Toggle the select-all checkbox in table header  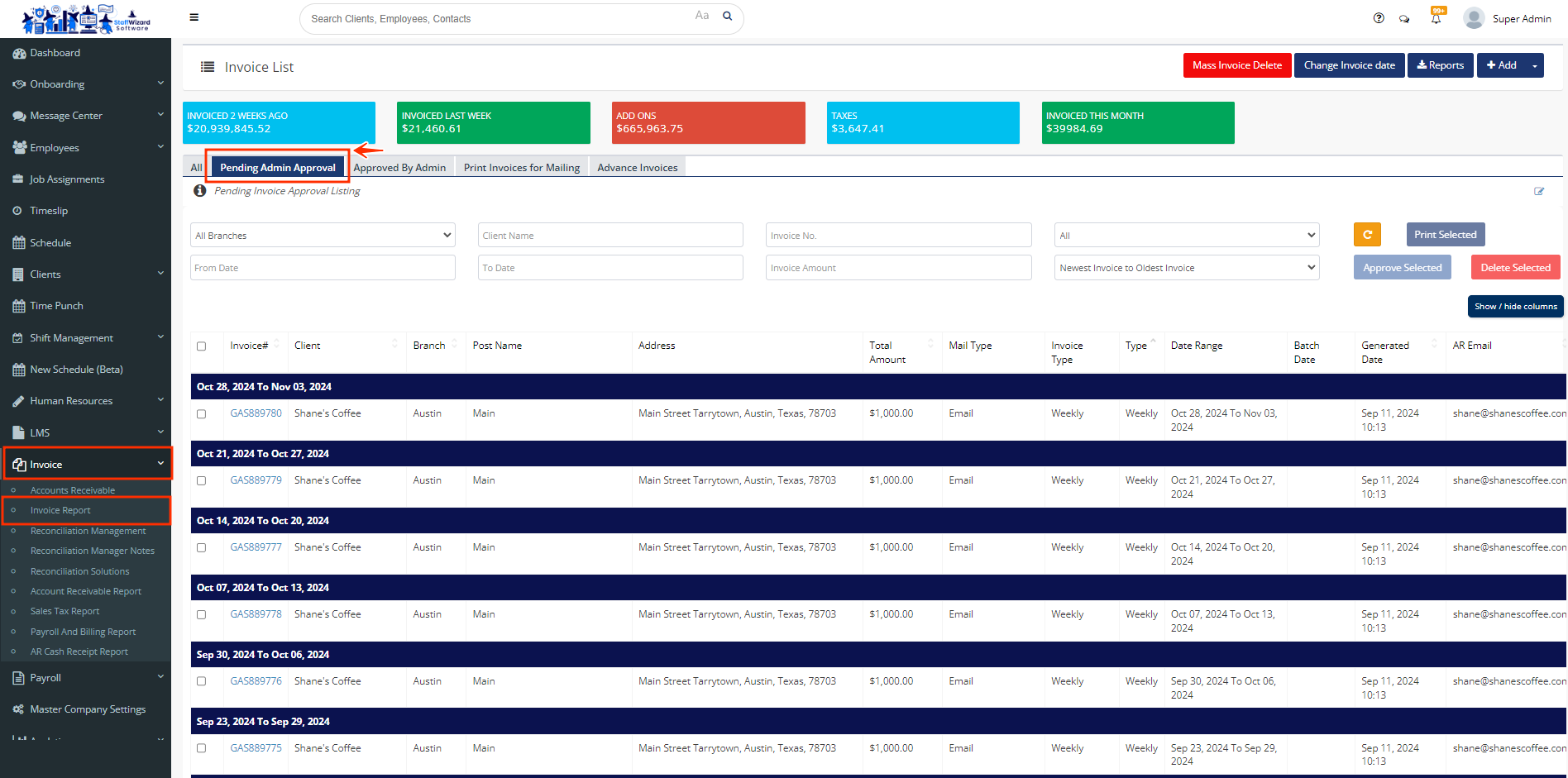(202, 346)
